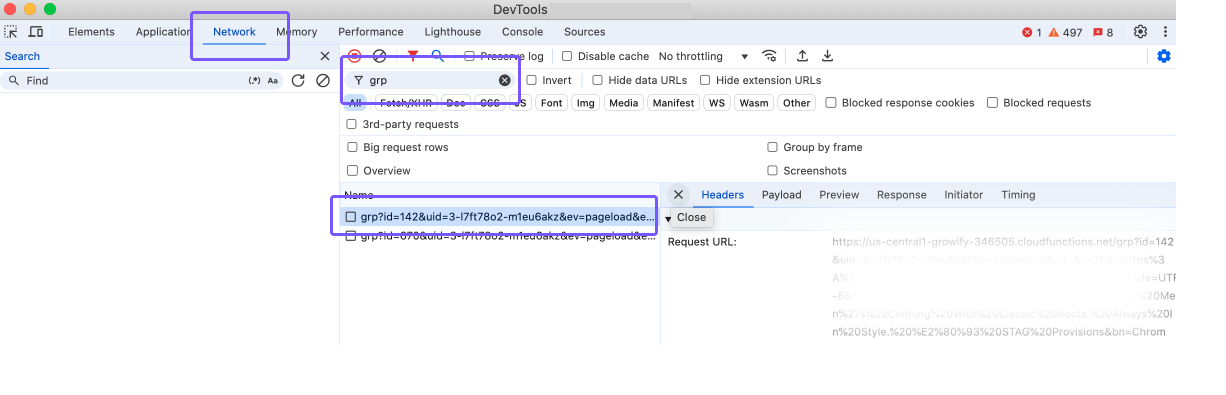
Task: Toggle regular expression search option
Action: 255,80
